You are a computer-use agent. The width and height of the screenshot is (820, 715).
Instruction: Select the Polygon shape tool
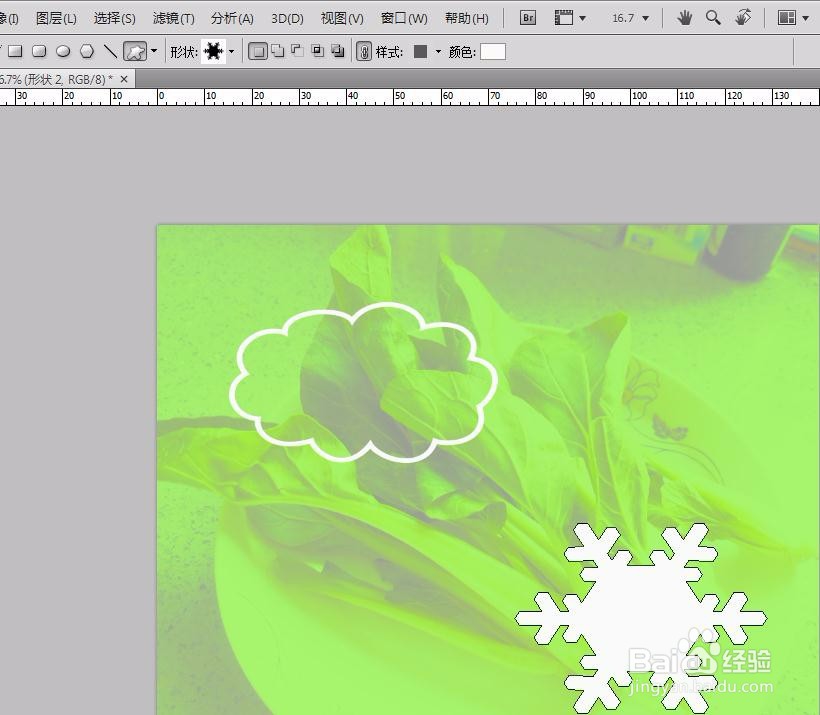point(87,51)
